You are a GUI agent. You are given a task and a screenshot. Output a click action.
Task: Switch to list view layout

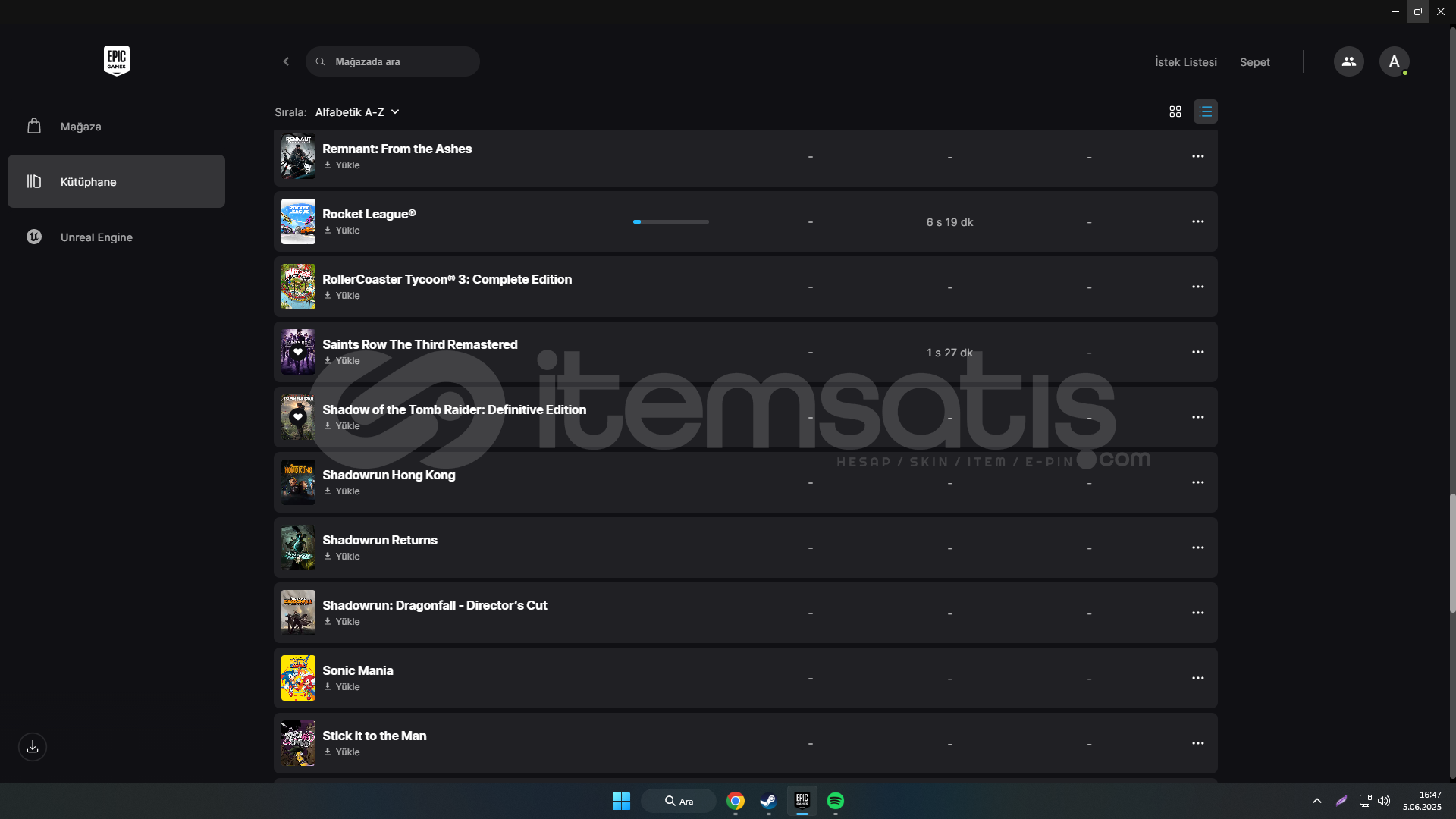pyautogui.click(x=1205, y=111)
